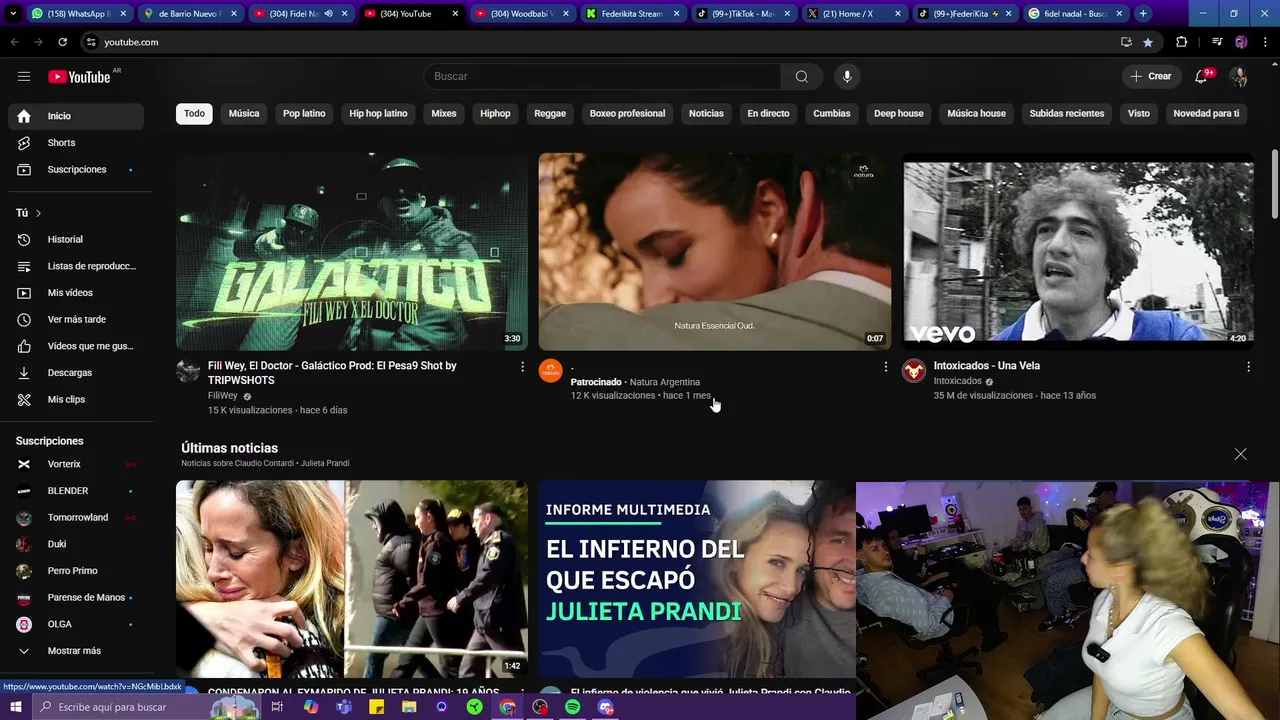Switch to the Home / X tab
The width and height of the screenshot is (1280, 720).
coord(852,14)
